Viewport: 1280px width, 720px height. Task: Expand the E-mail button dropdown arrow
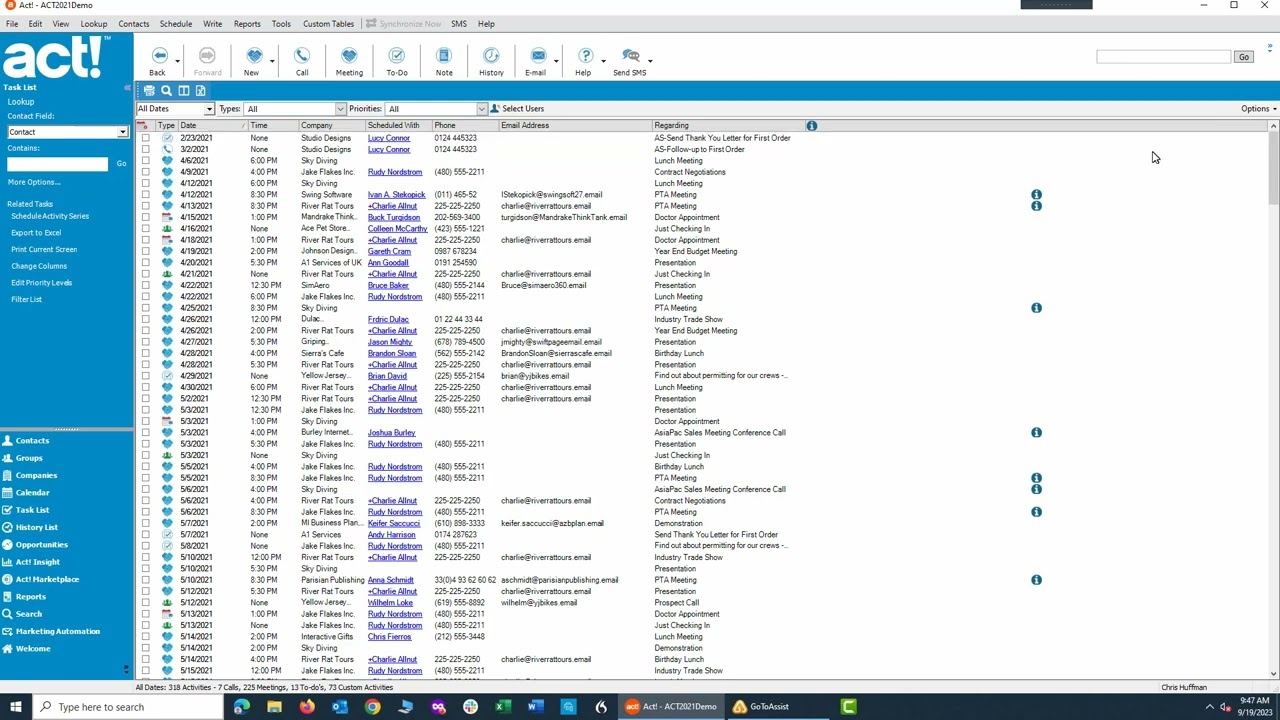pyautogui.click(x=556, y=61)
